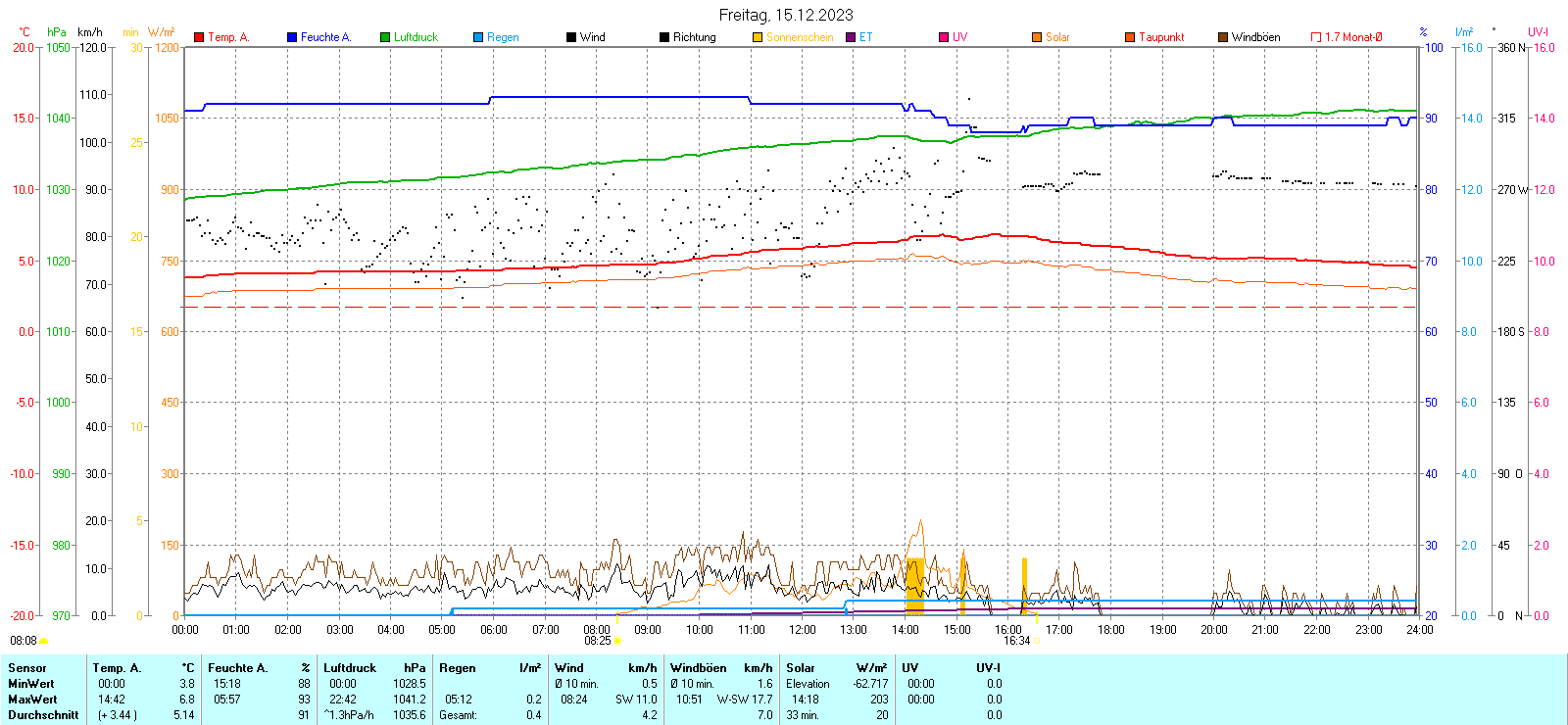Click the Luftdruck header in the stats table
This screenshot has width=1568, height=725.
[350, 668]
